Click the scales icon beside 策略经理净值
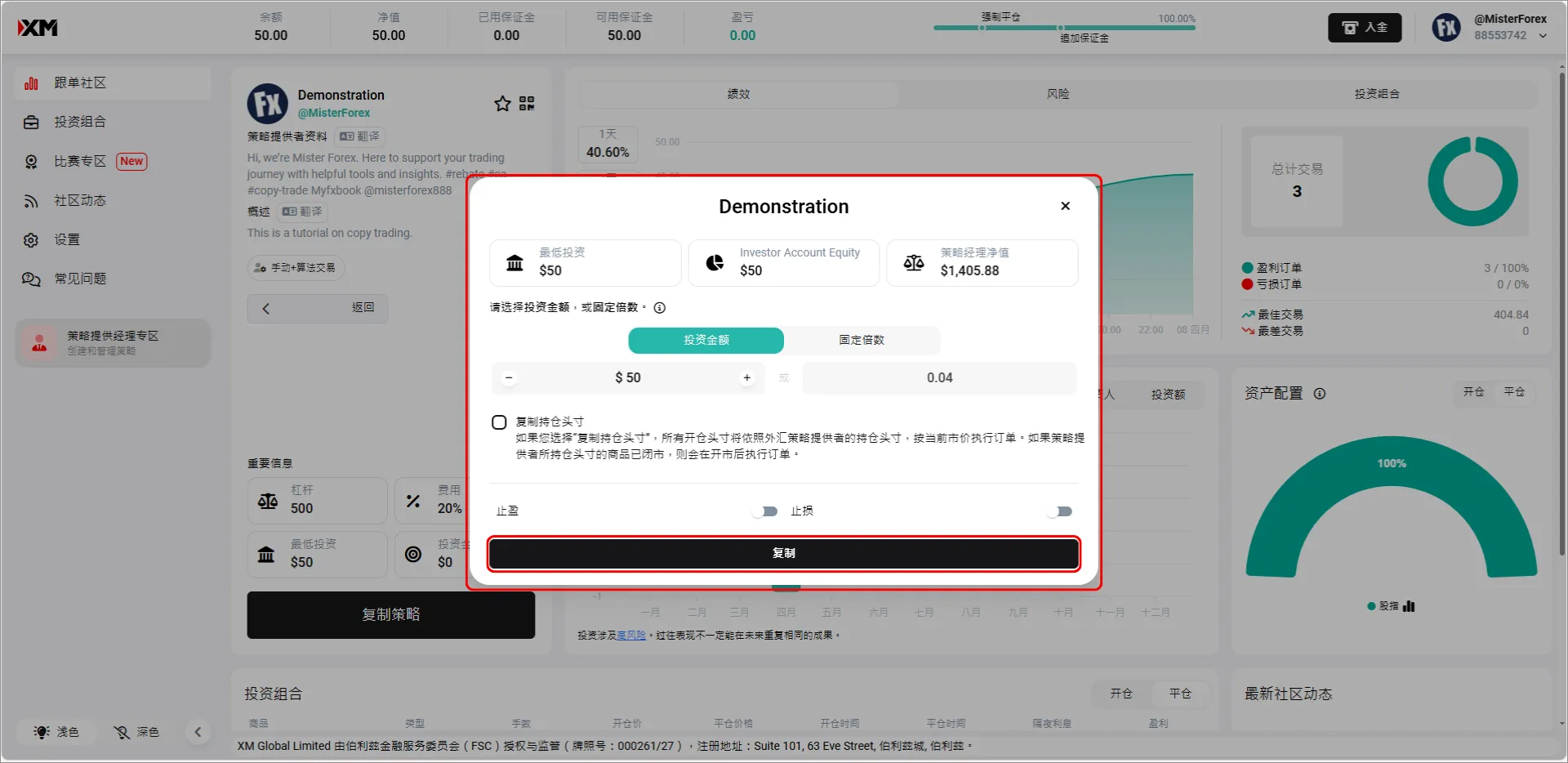Viewport: 1568px width, 763px height. 914,263
